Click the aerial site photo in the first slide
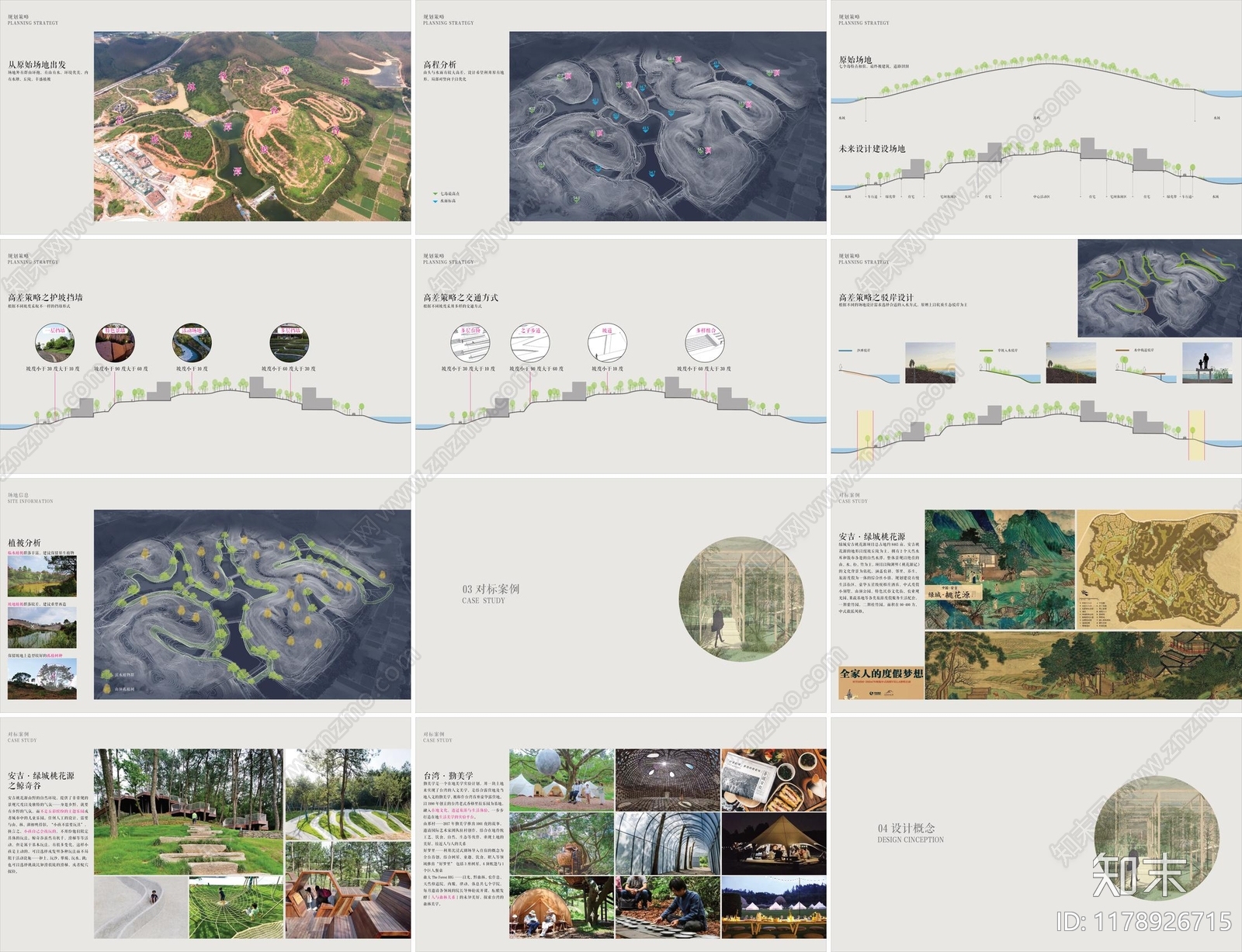Viewport: 1242px width, 952px height. 252,126
